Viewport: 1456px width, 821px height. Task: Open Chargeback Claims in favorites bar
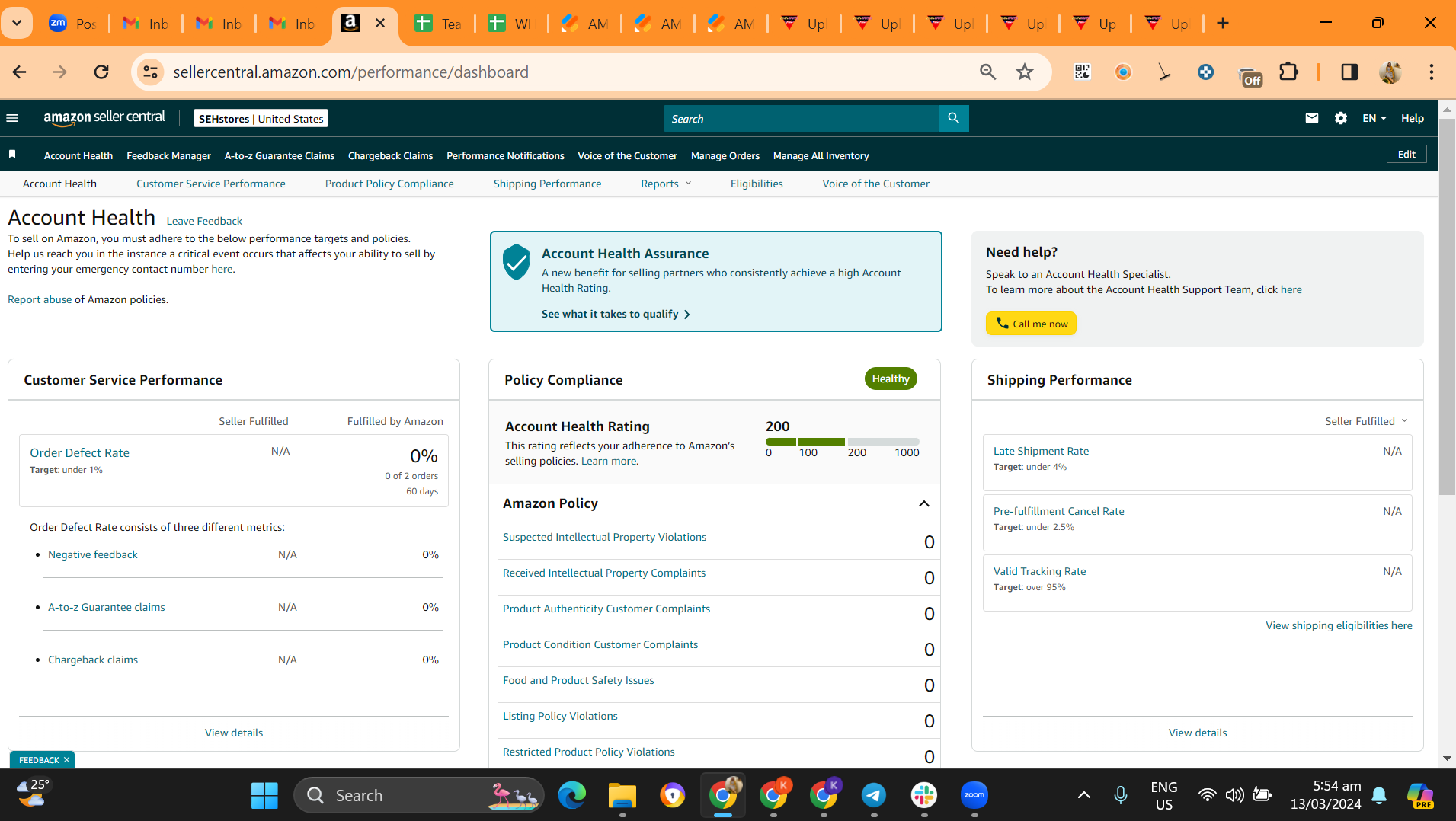click(390, 155)
